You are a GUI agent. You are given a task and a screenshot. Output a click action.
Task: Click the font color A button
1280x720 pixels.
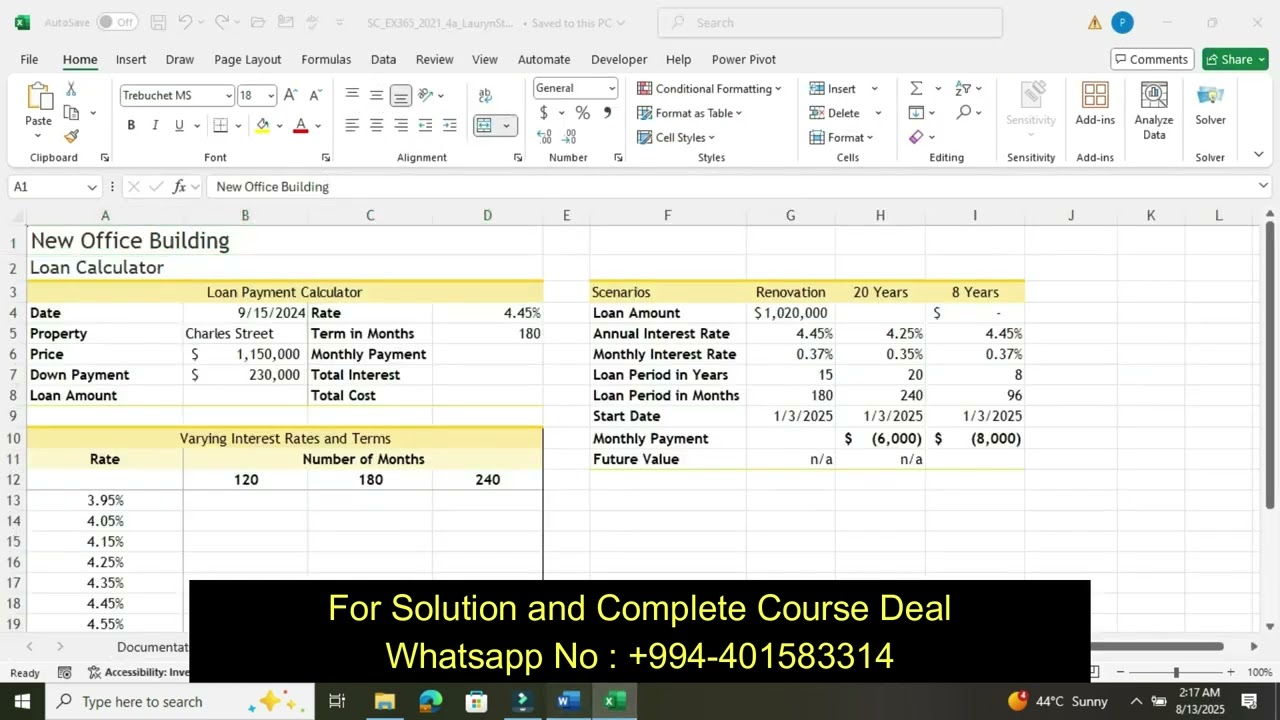[x=300, y=125]
